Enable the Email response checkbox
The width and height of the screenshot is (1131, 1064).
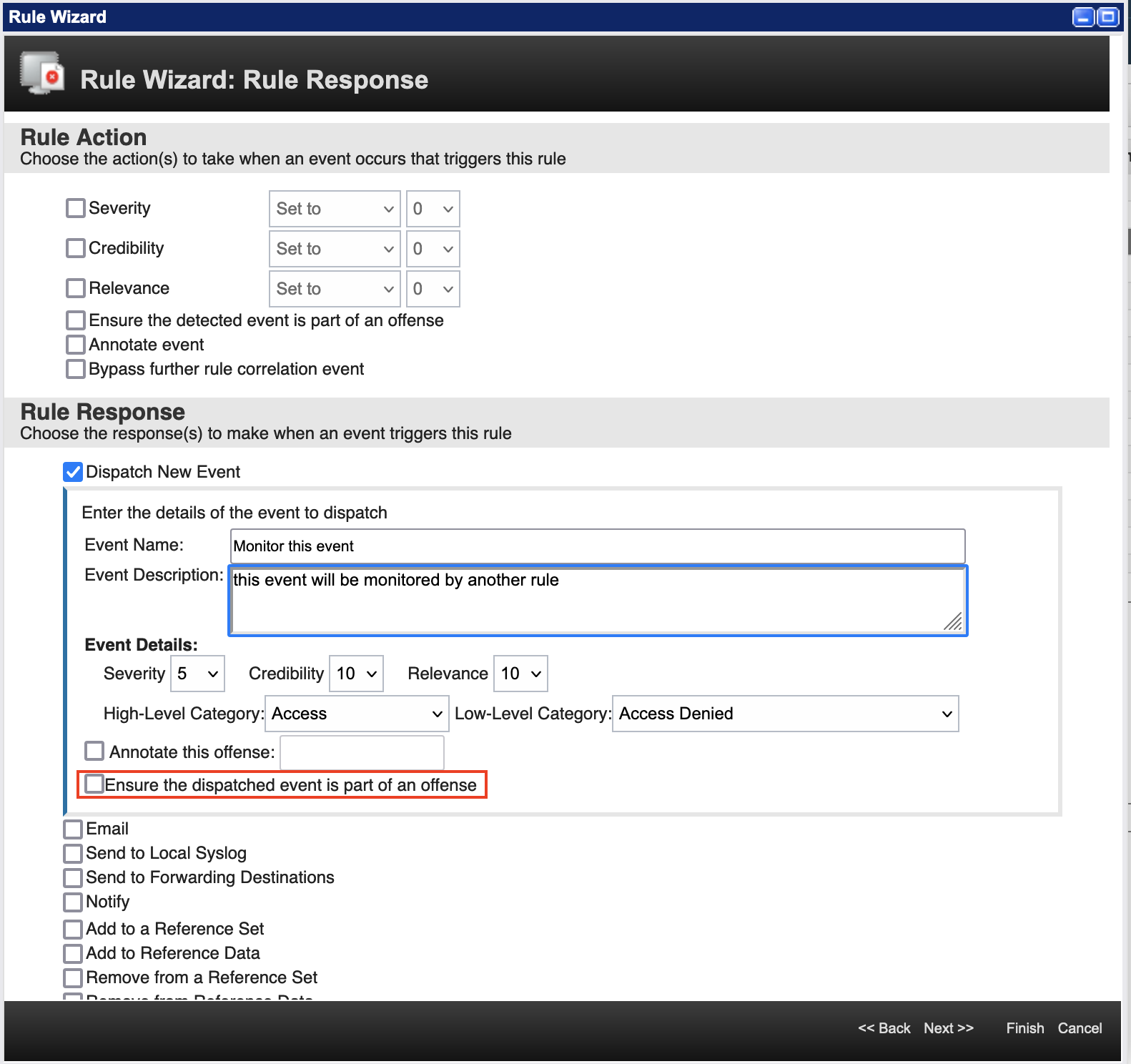click(73, 829)
